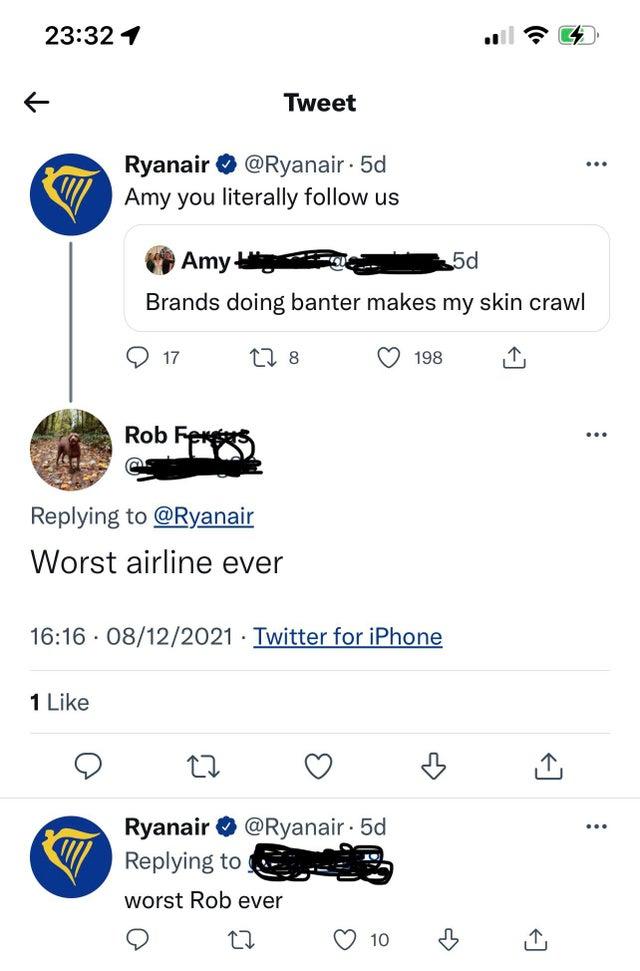Open the 'Twitter for iPhone' source link
640x971 pixels.
(x=347, y=637)
